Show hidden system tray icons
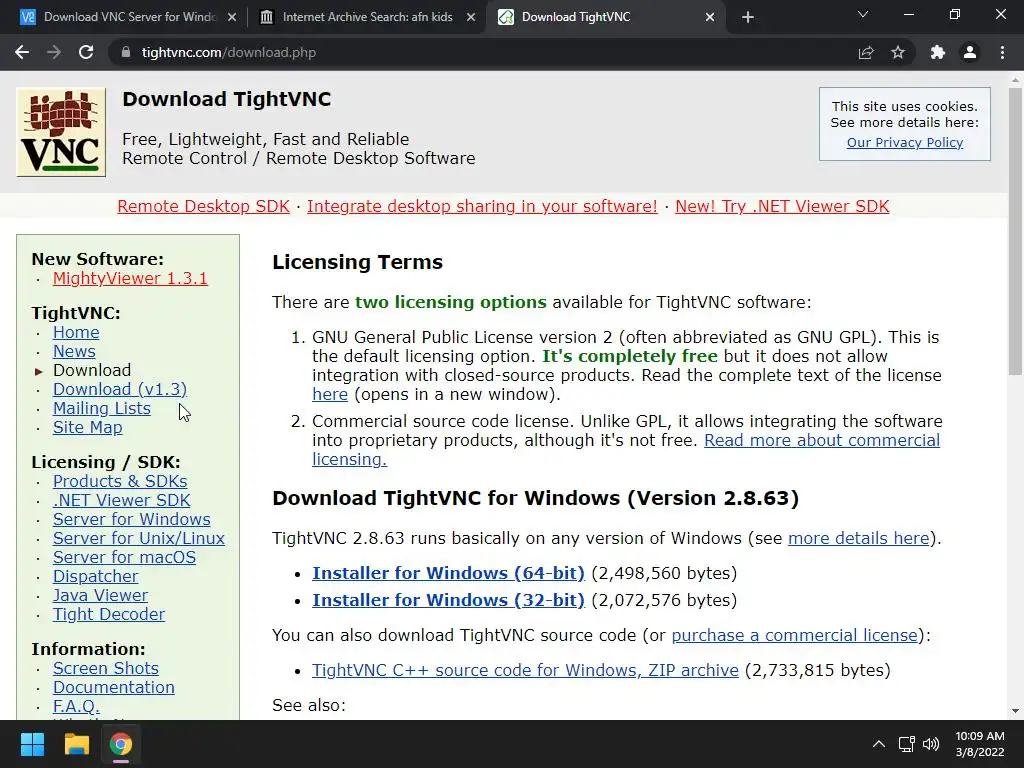The height and width of the screenshot is (768, 1024). tap(879, 744)
